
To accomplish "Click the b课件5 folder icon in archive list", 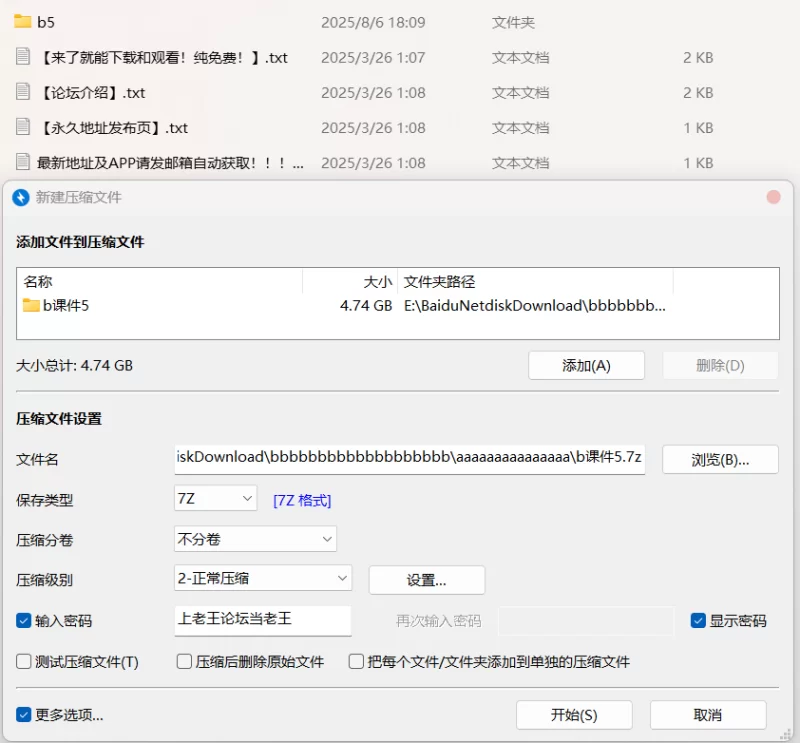I will pos(31,305).
